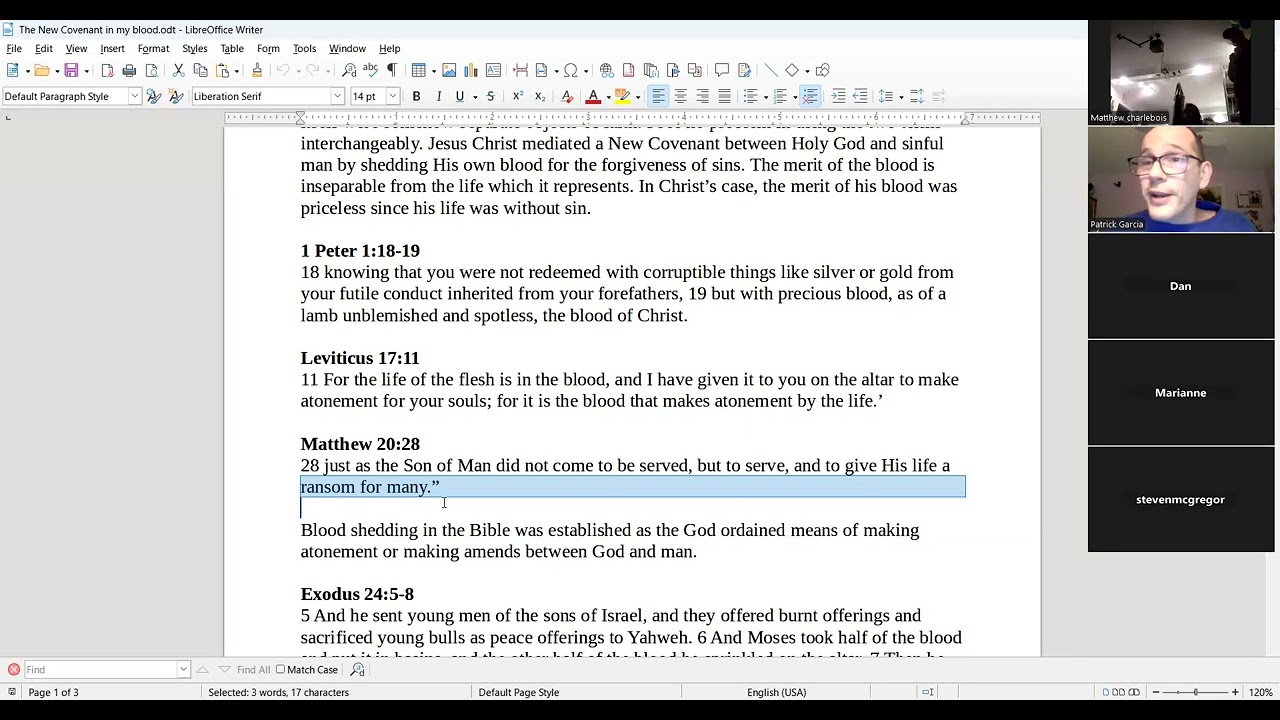Click the Save document icon
1280x720 pixels.
click(71, 70)
